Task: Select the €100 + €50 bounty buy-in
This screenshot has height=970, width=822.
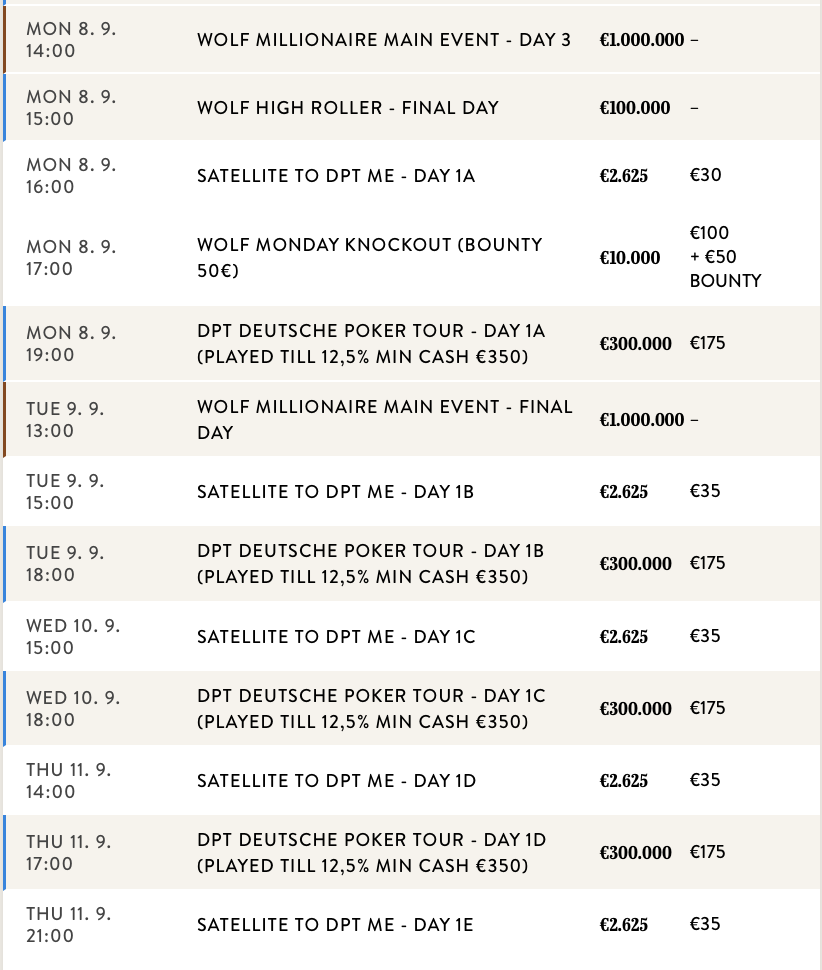Action: [725, 257]
